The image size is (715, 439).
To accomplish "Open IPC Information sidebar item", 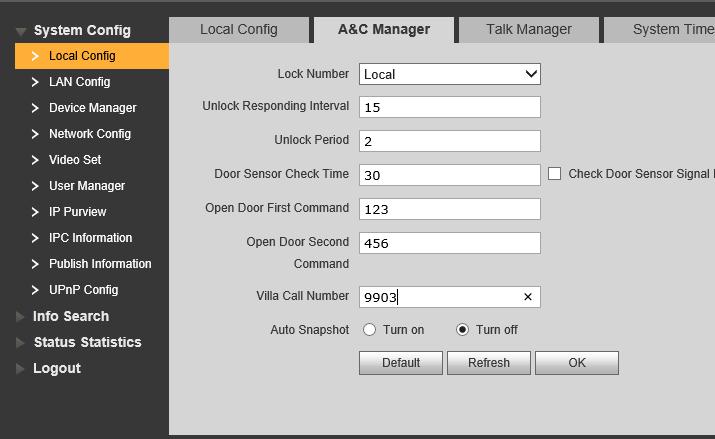I will (90, 238).
